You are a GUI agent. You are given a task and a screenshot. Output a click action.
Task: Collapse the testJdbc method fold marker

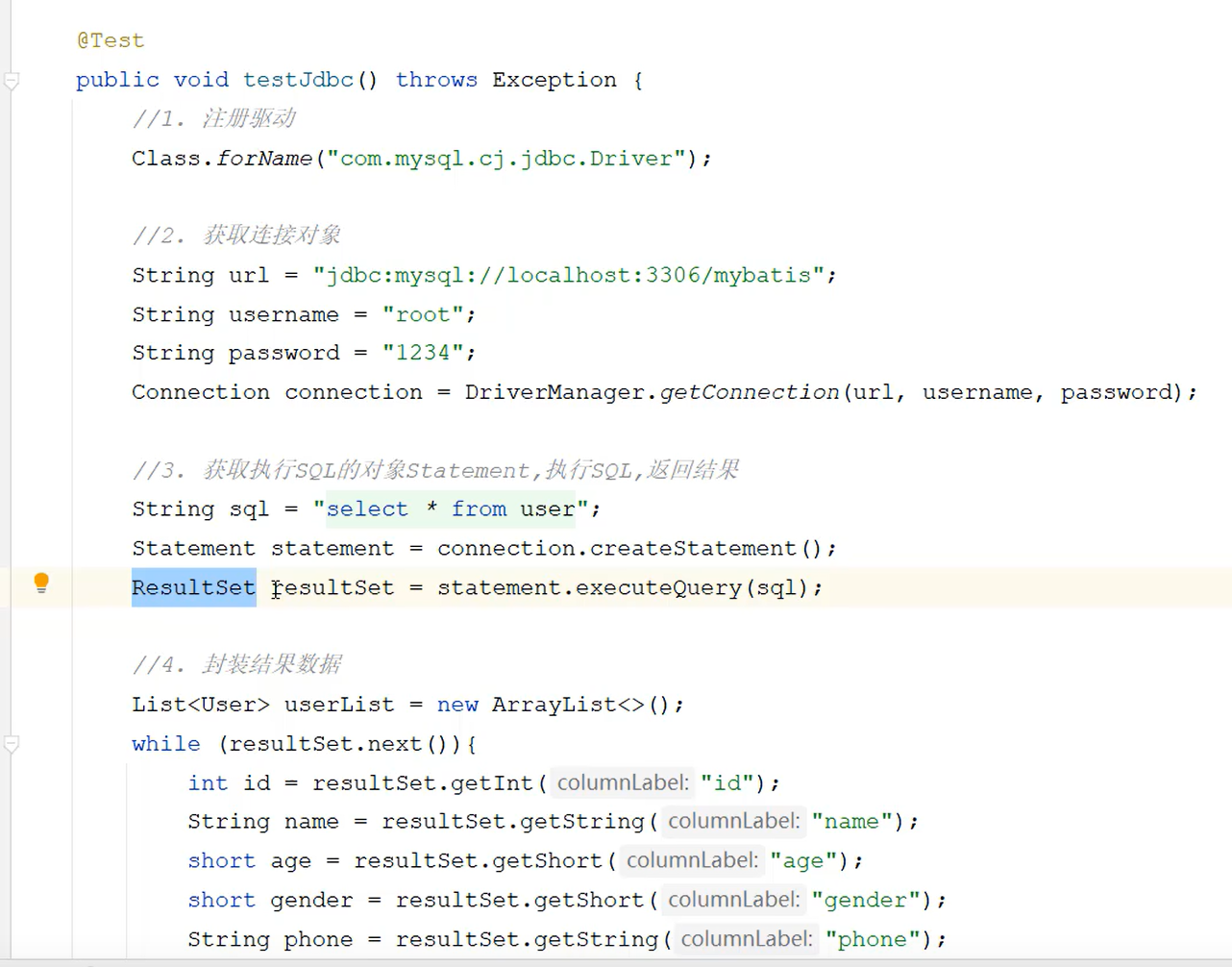click(12, 81)
